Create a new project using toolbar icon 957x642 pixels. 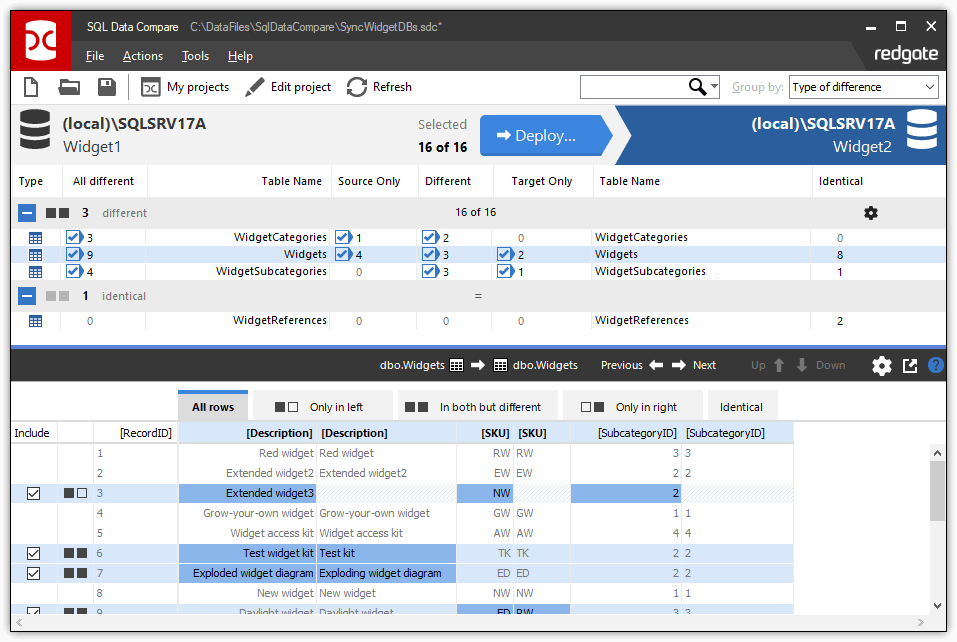tap(30, 87)
